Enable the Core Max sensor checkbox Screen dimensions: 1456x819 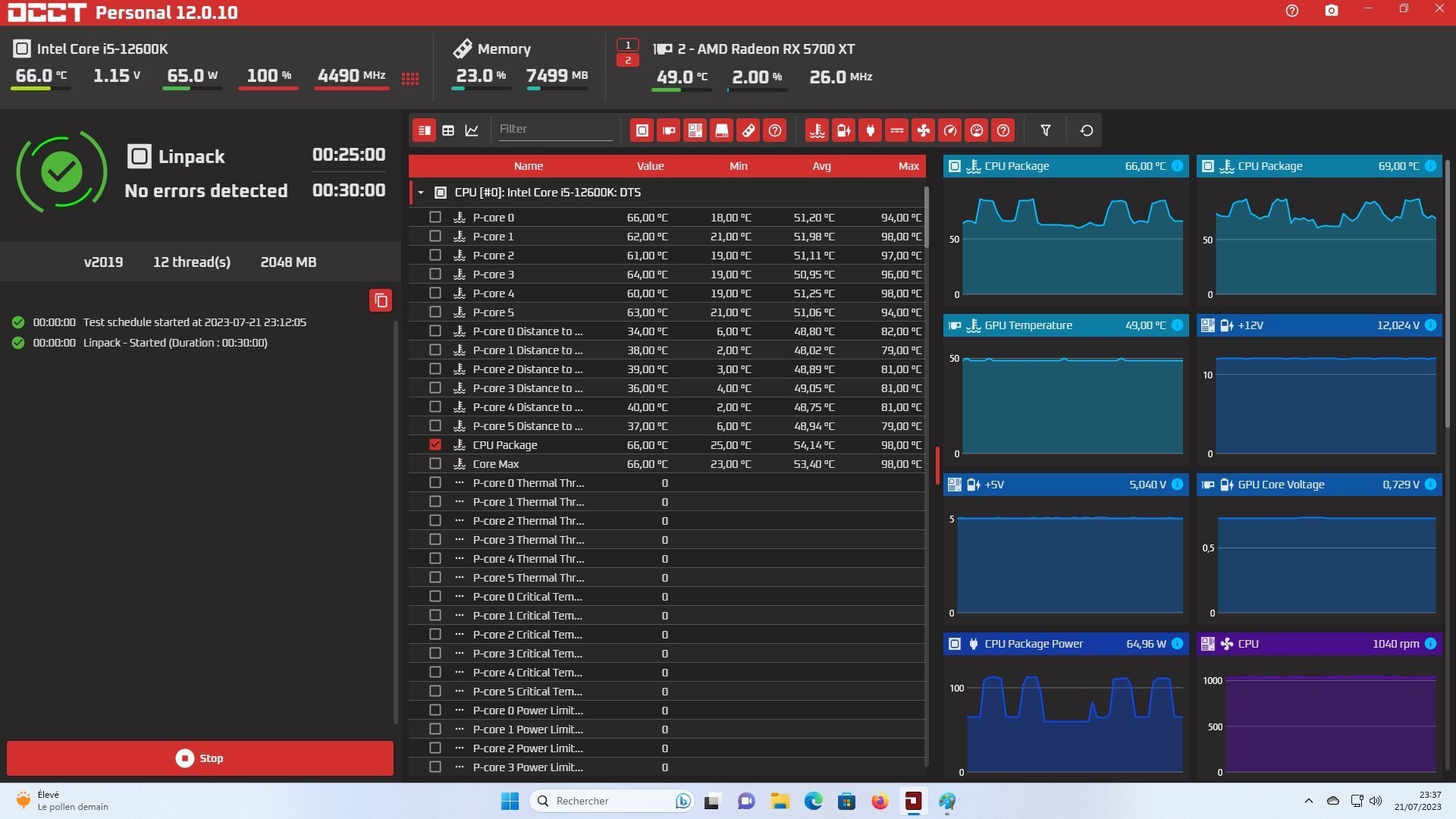(x=435, y=463)
